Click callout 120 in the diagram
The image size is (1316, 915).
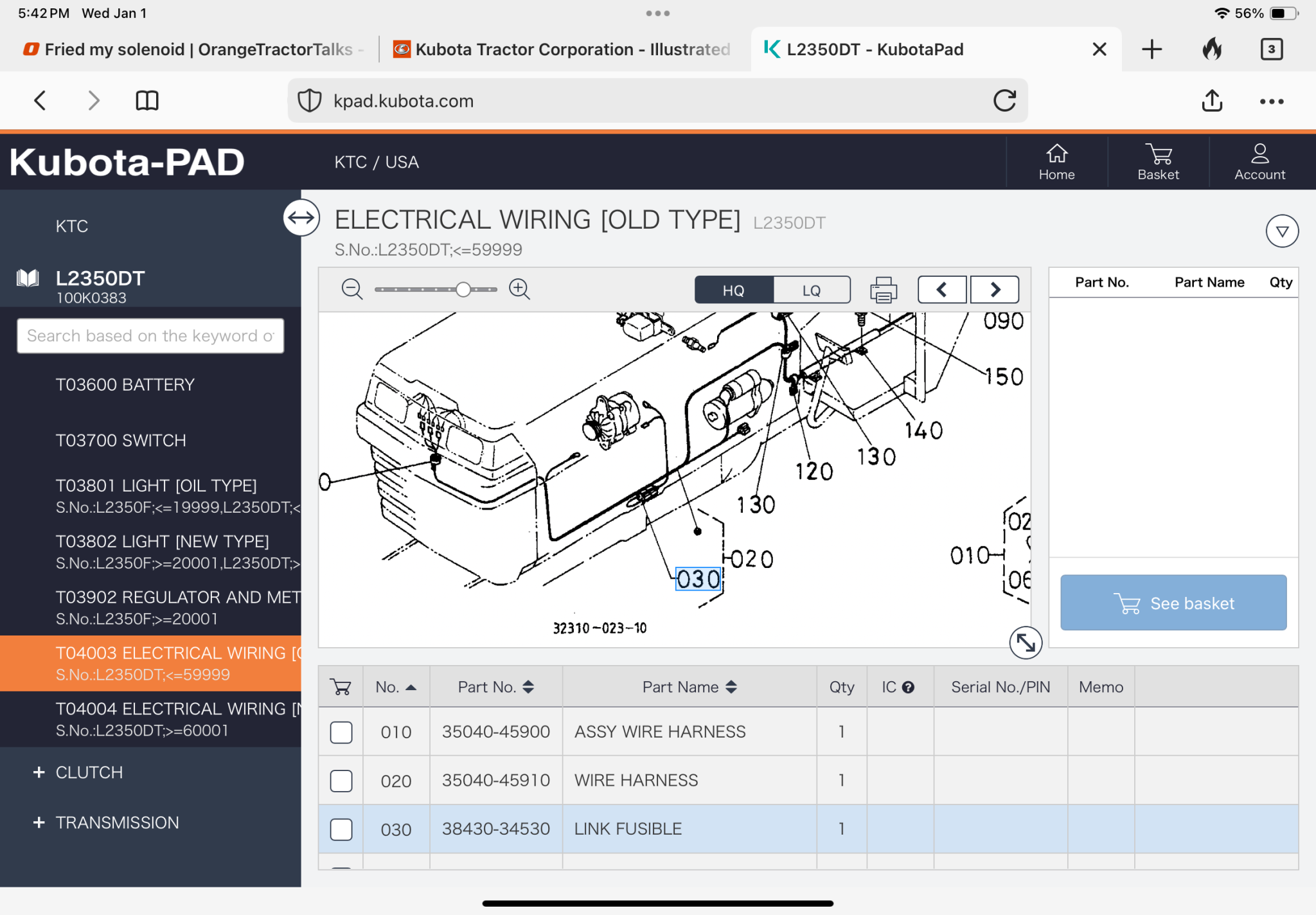(814, 471)
